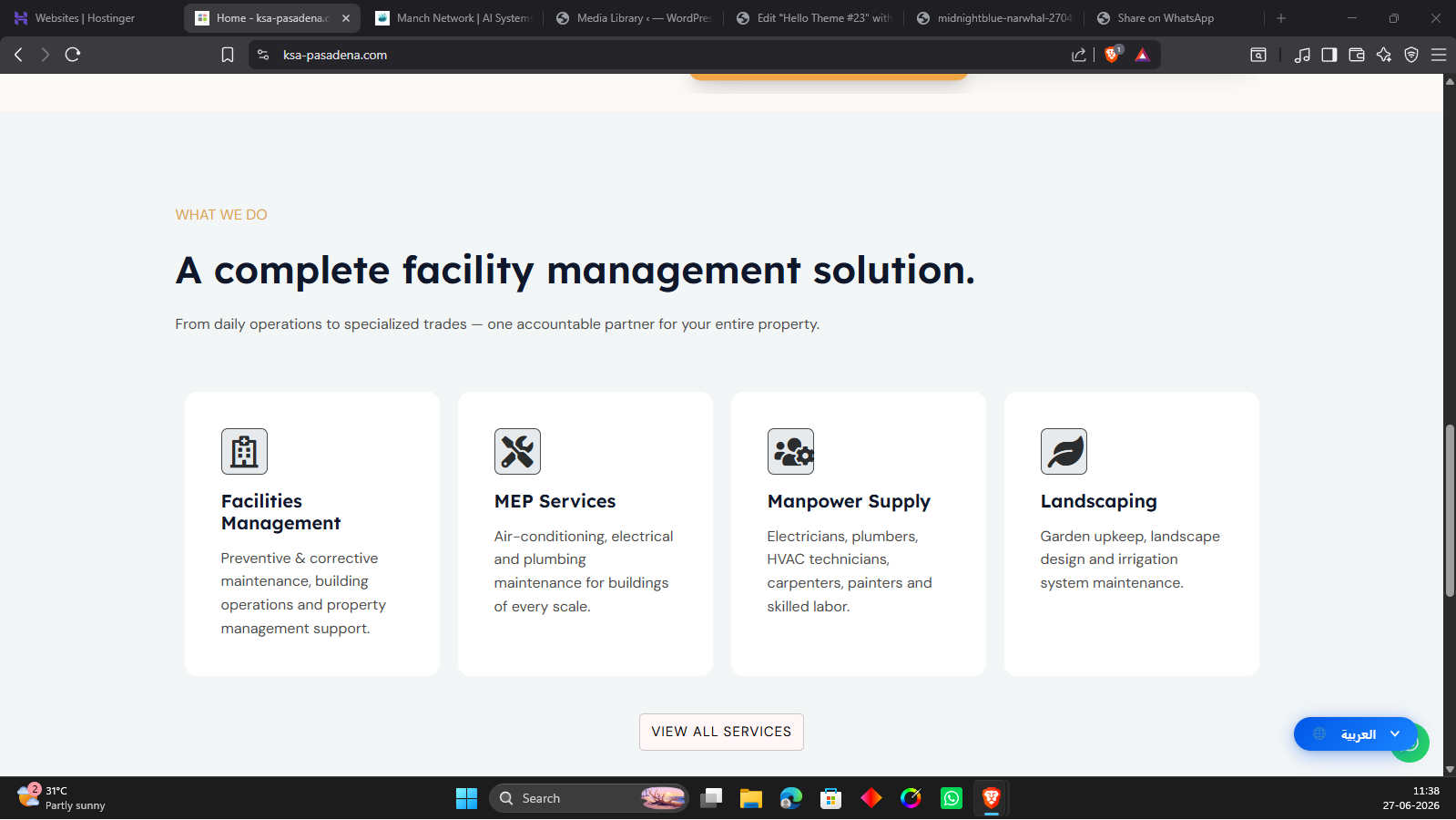Open the Leo AI sparkle icon
The height and width of the screenshot is (820, 1456).
pyautogui.click(x=1384, y=55)
